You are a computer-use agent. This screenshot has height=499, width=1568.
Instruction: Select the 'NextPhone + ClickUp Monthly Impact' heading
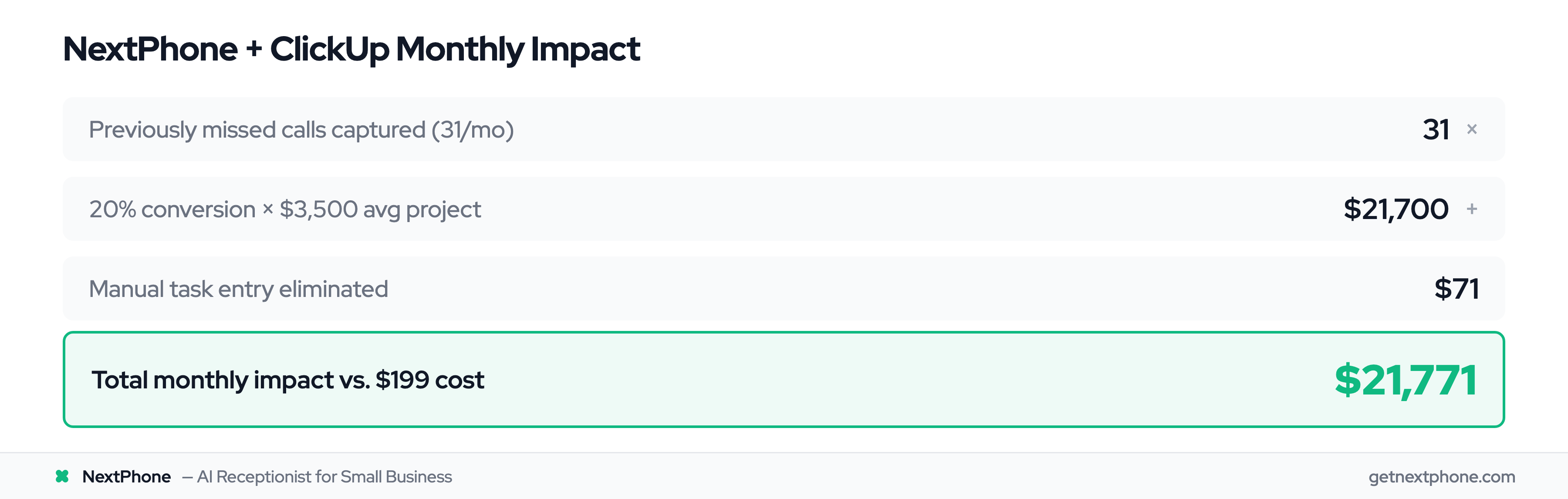[351, 49]
